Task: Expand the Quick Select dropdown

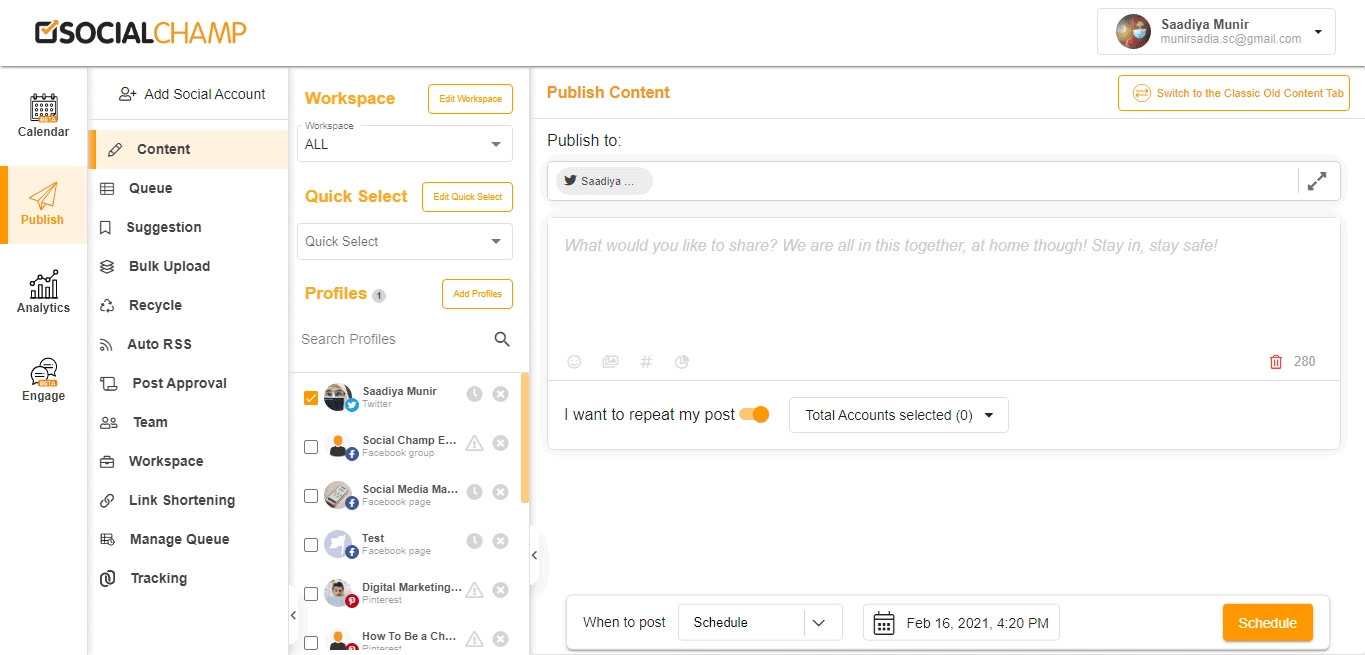Action: (405, 241)
